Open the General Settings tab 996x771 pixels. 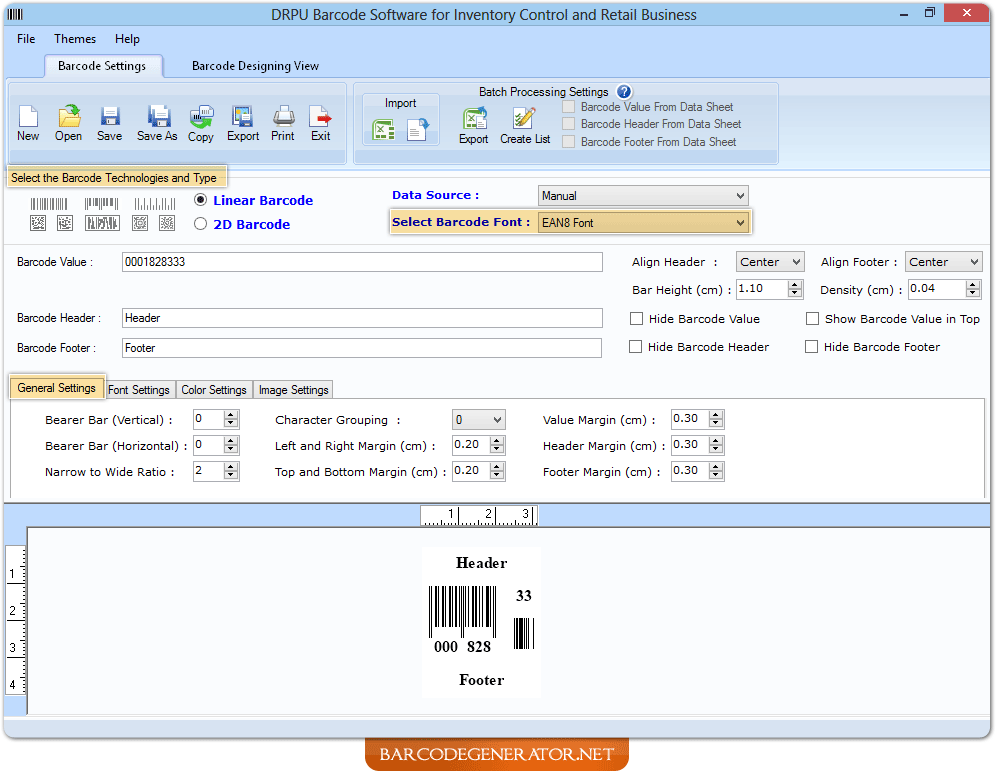point(57,388)
